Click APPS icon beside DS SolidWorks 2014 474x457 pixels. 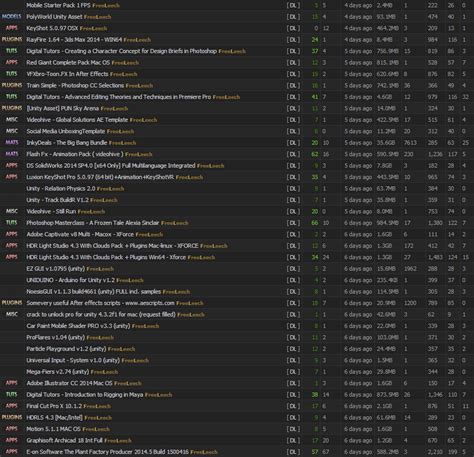click(11, 165)
